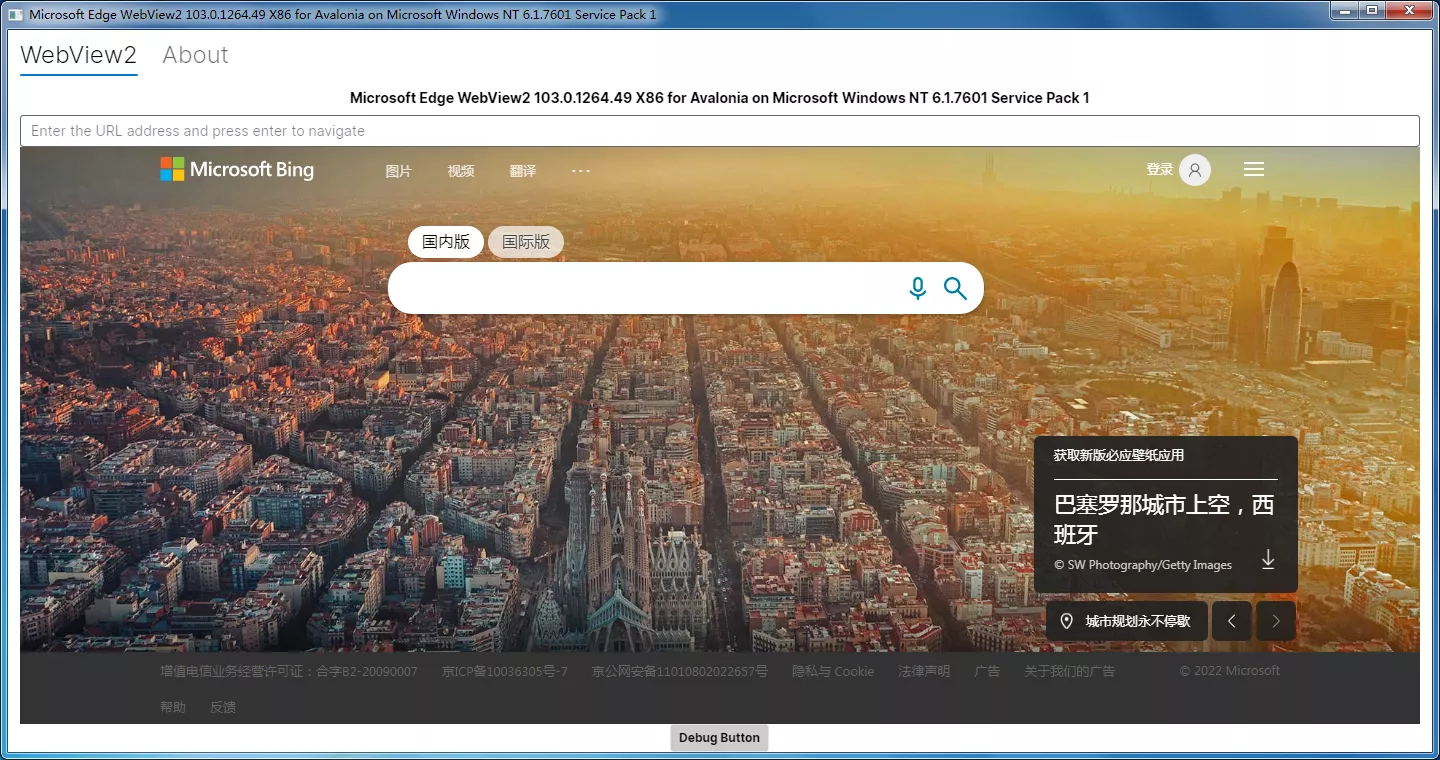Image resolution: width=1440 pixels, height=760 pixels.
Task: Click the wallpaper download arrow icon
Action: coord(1268,560)
